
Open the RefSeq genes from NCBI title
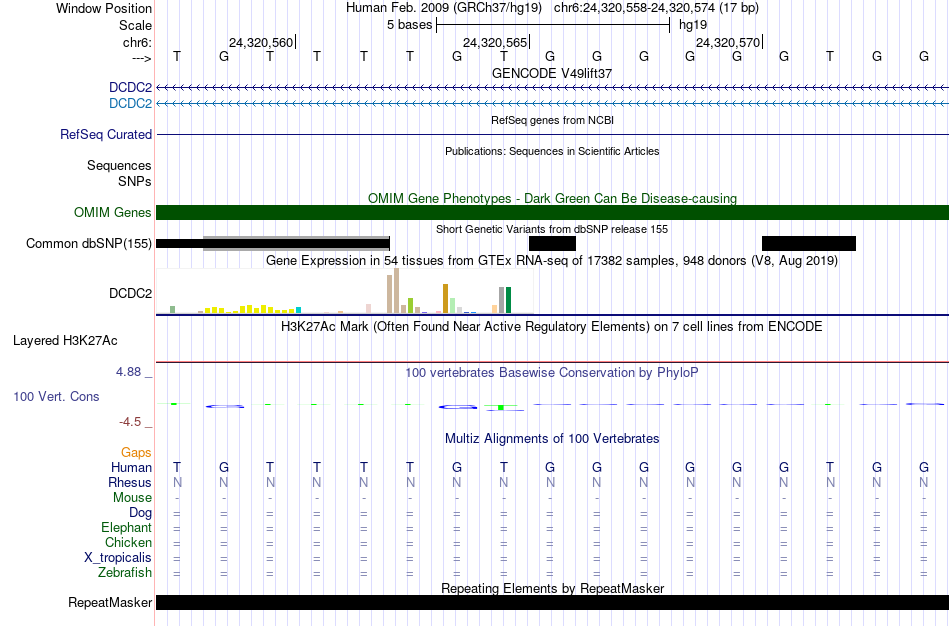click(552, 120)
